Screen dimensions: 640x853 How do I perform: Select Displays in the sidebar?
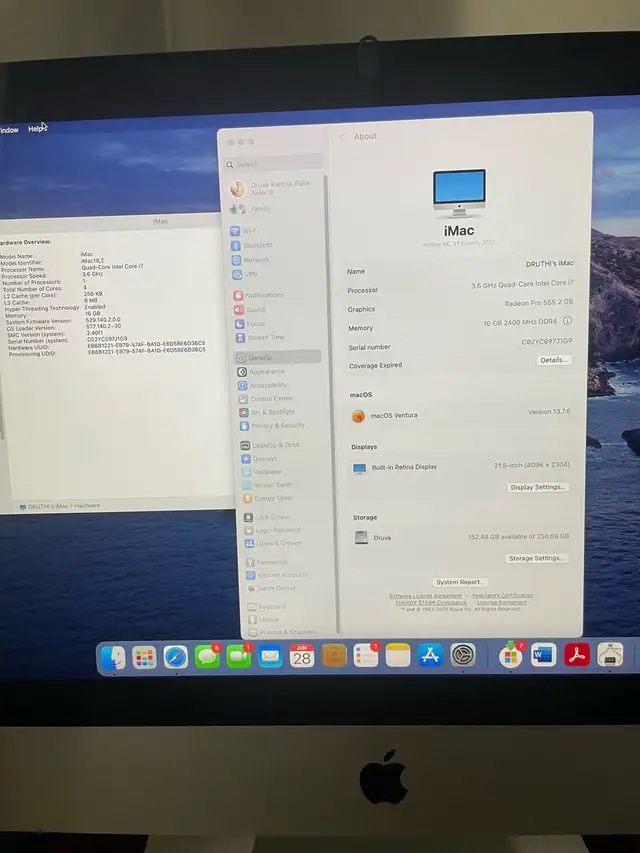260,459
